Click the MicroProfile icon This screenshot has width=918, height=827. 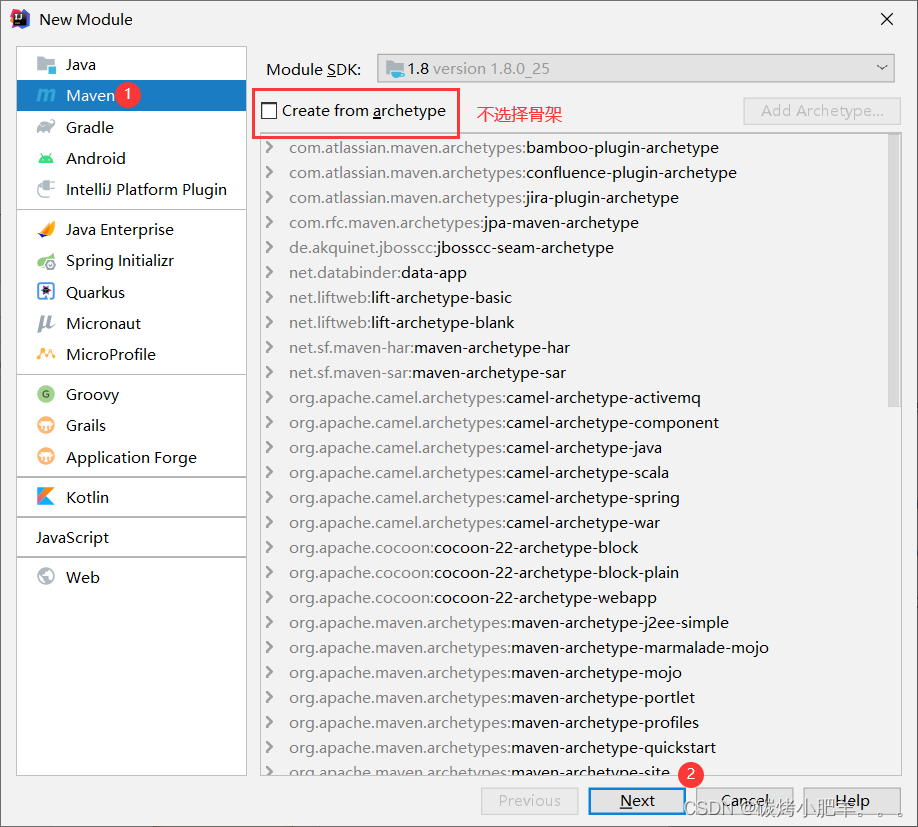coord(46,354)
